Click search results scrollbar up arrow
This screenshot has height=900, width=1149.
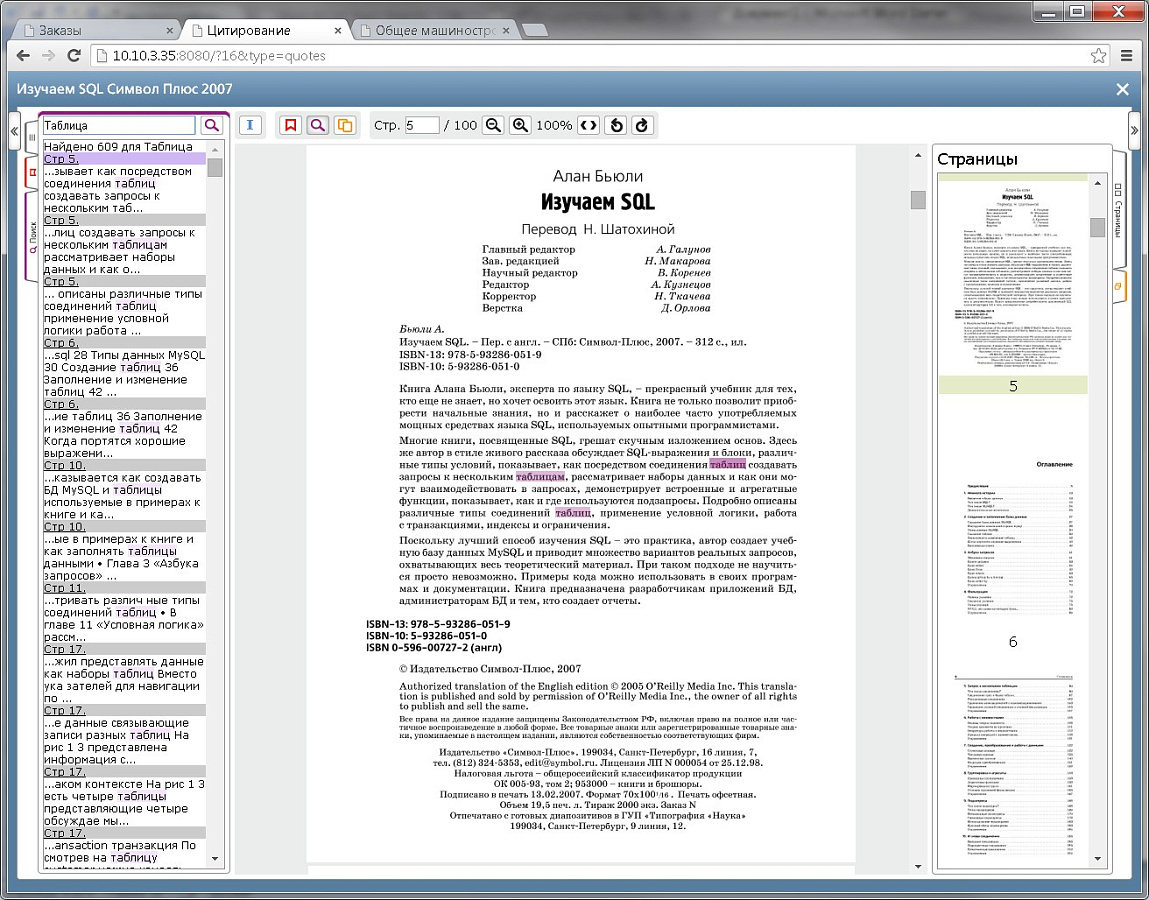pos(215,150)
